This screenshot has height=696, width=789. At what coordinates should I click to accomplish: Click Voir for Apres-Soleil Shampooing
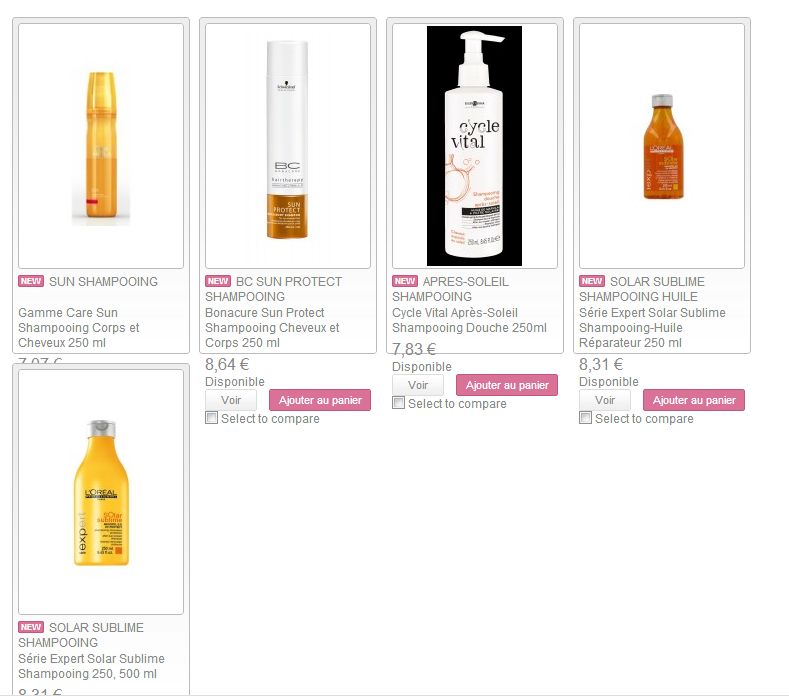coord(418,385)
